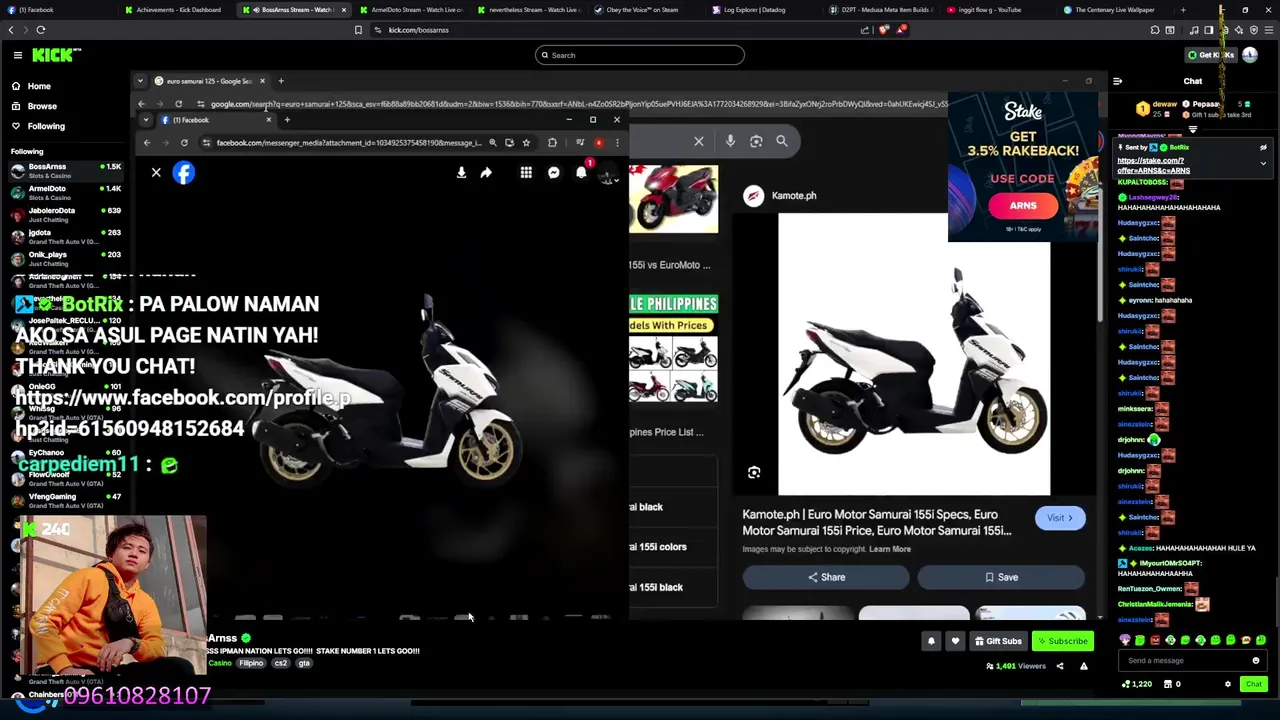1280x720 pixels.
Task: Click the Facebook window tab-search dropdown arrow
Action: pyautogui.click(x=146, y=120)
